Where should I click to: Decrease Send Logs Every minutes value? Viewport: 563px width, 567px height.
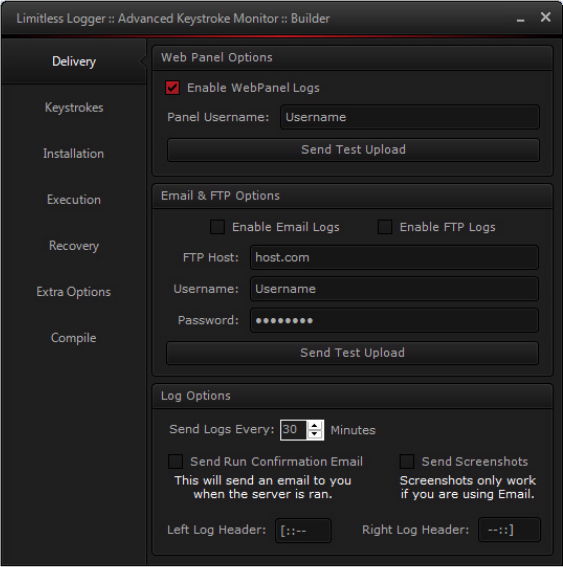coord(315,434)
